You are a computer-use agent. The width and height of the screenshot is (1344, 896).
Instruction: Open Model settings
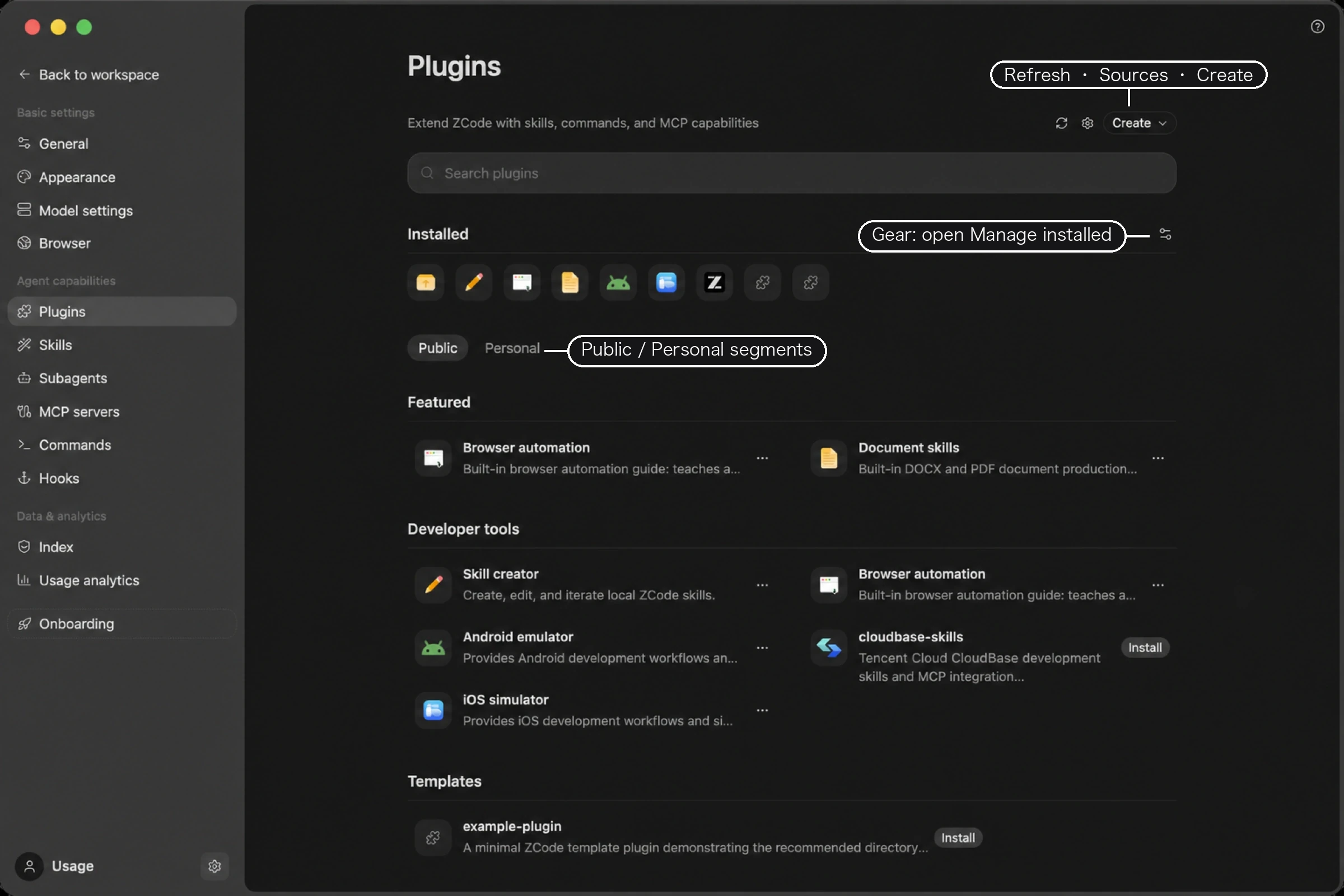(122, 211)
